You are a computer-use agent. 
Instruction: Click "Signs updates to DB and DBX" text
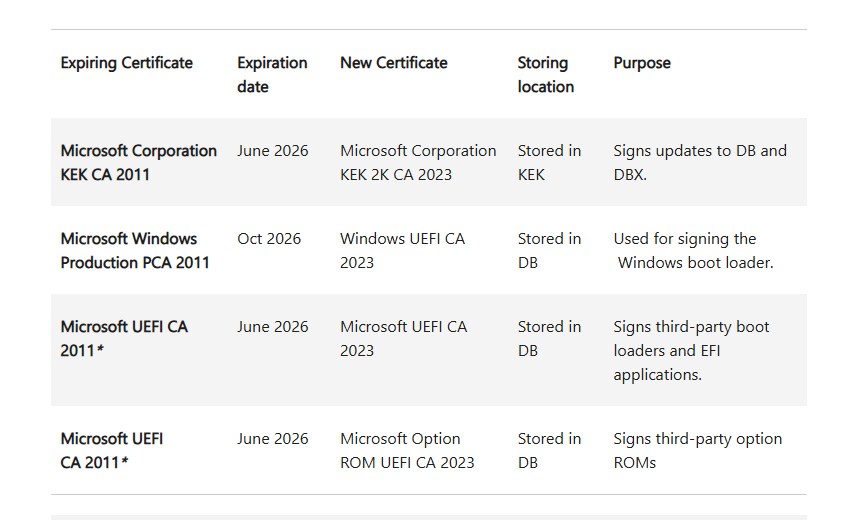(x=699, y=163)
